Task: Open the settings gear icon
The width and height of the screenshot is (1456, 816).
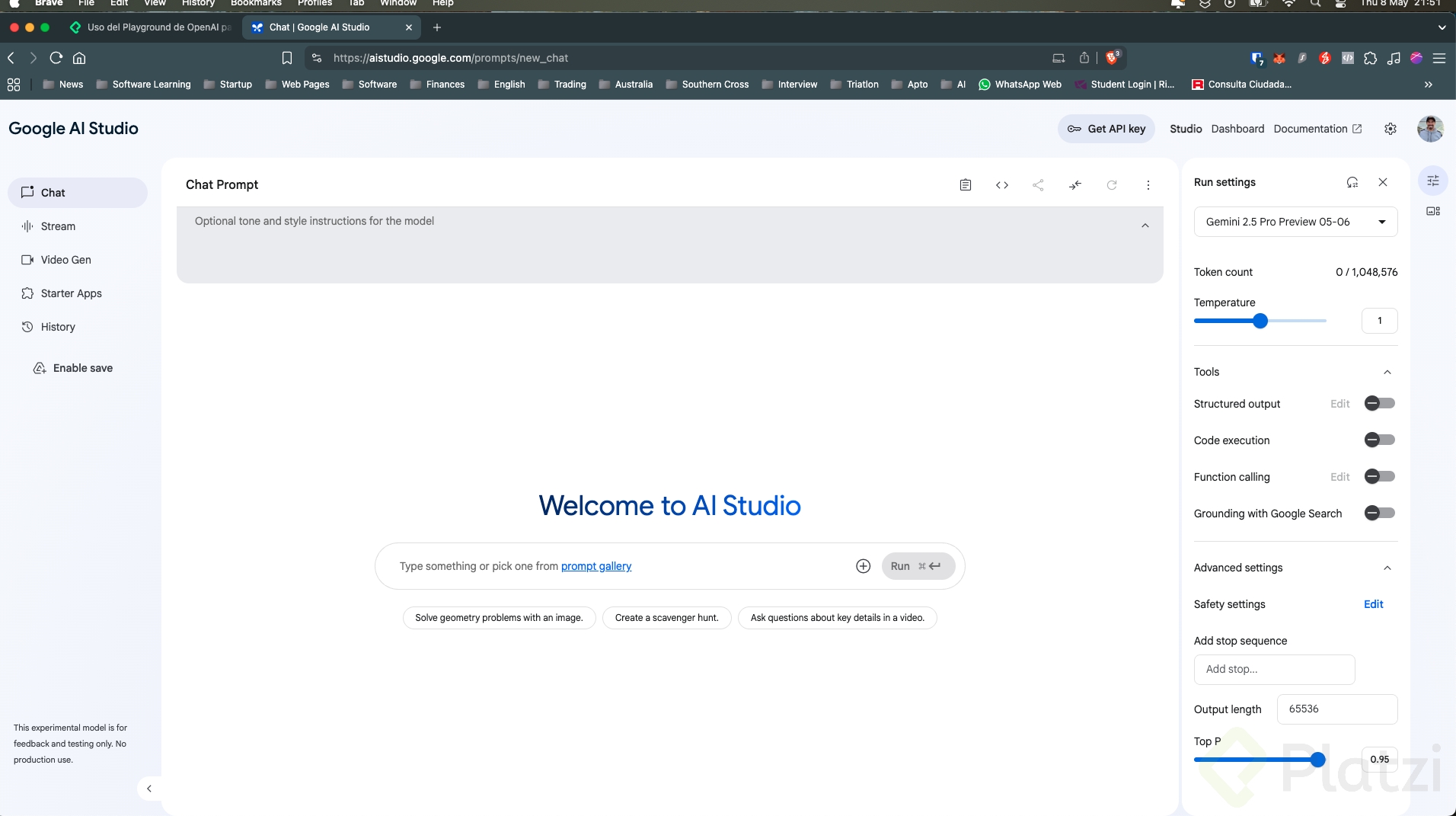Action: 1391,129
